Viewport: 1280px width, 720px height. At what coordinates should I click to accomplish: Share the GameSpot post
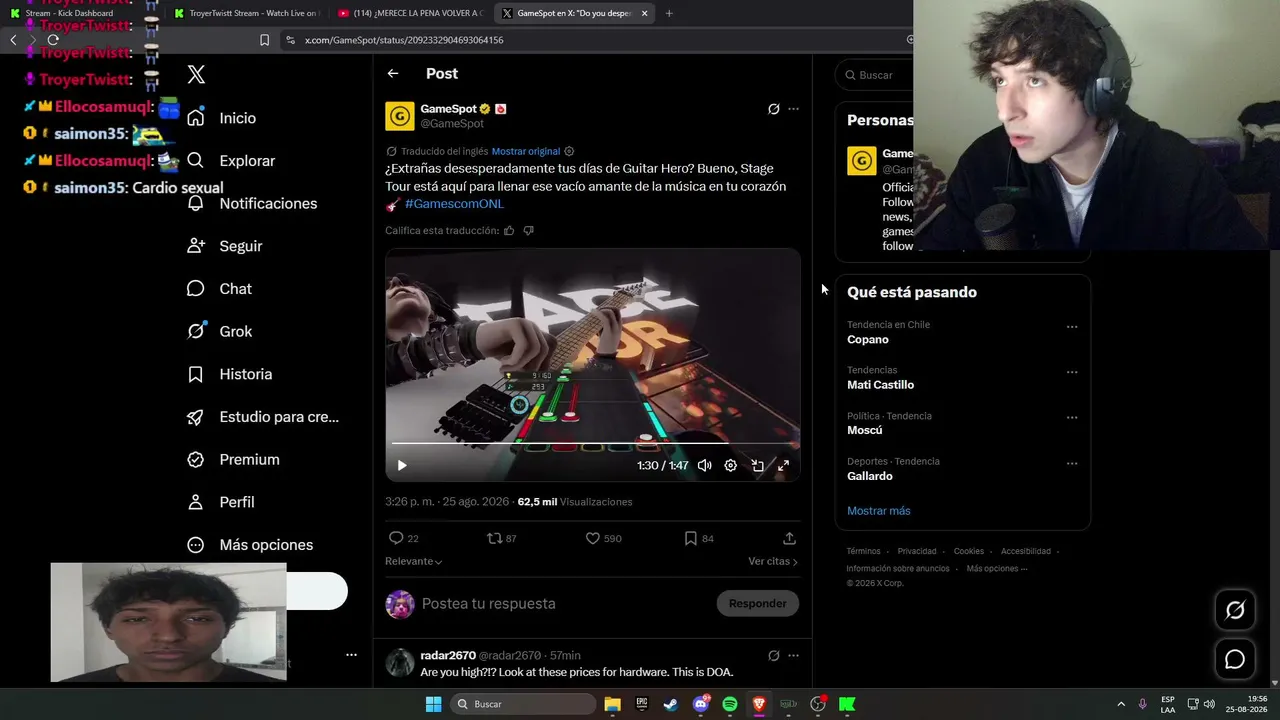(x=789, y=538)
